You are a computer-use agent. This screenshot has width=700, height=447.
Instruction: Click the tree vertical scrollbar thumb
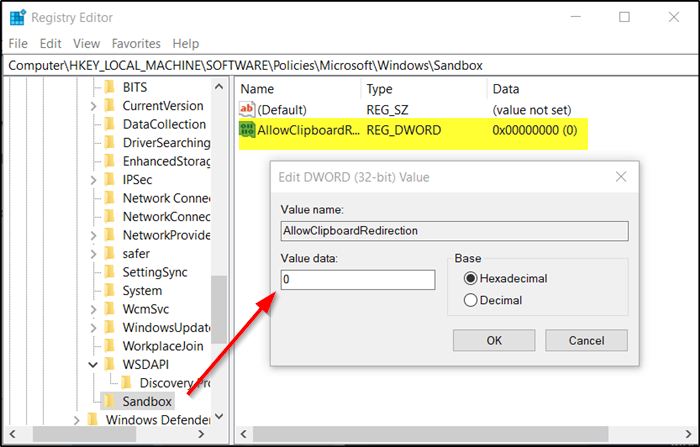tap(219, 309)
